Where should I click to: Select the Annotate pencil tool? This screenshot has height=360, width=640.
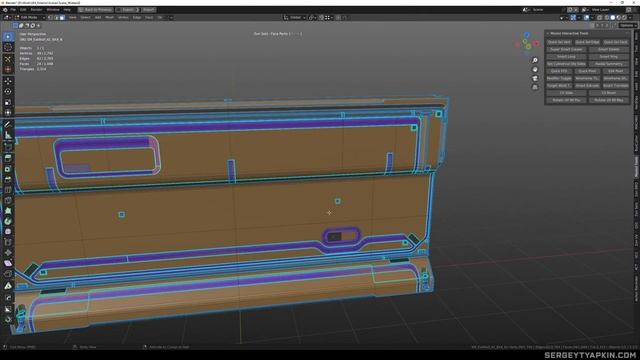click(x=8, y=124)
